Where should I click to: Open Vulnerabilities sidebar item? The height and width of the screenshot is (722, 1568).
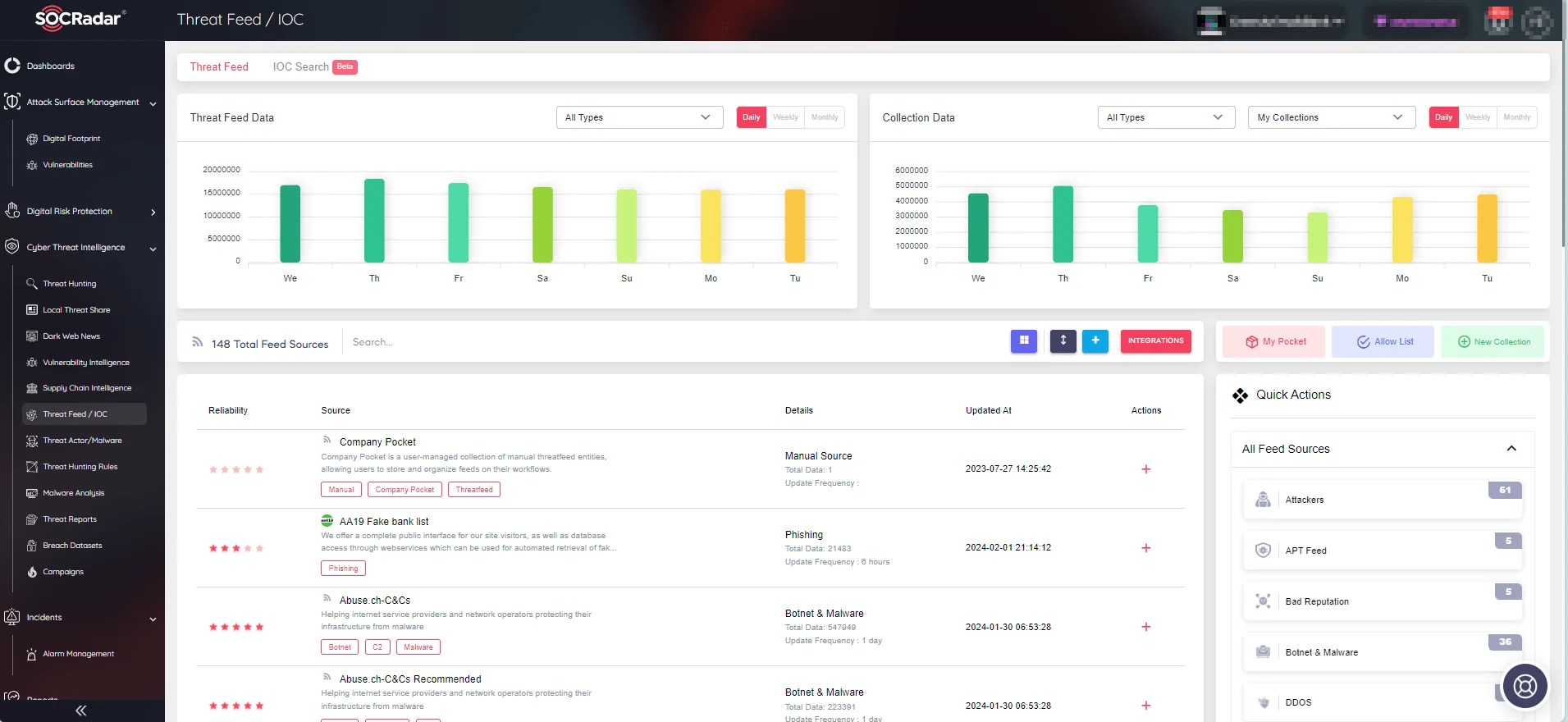[67, 165]
